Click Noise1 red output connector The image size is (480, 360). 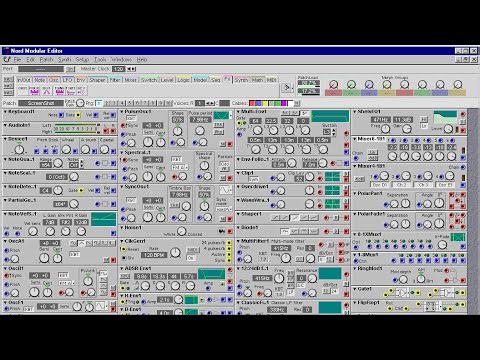click(230, 231)
